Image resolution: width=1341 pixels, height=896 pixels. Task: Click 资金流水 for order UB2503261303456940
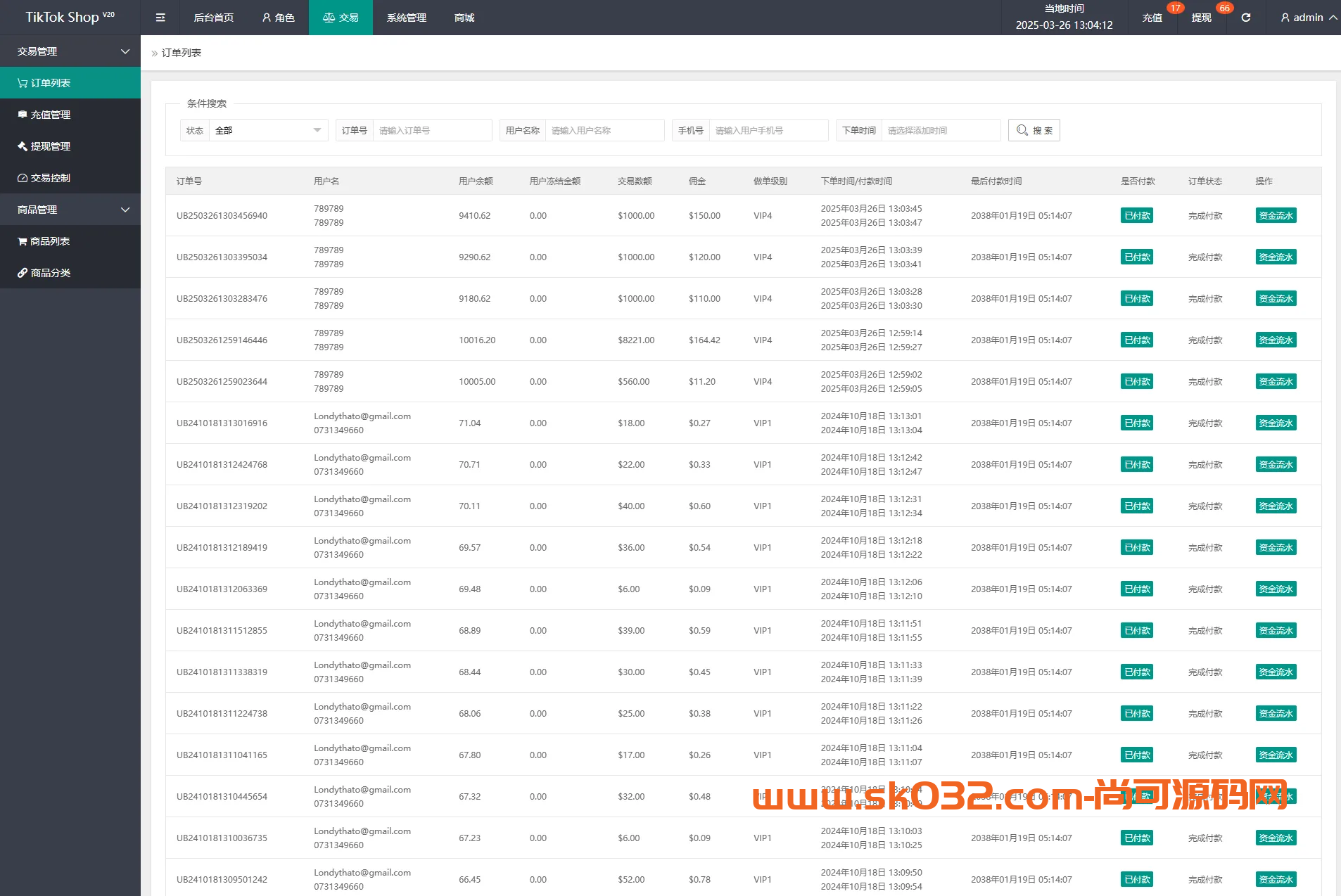coord(1276,216)
